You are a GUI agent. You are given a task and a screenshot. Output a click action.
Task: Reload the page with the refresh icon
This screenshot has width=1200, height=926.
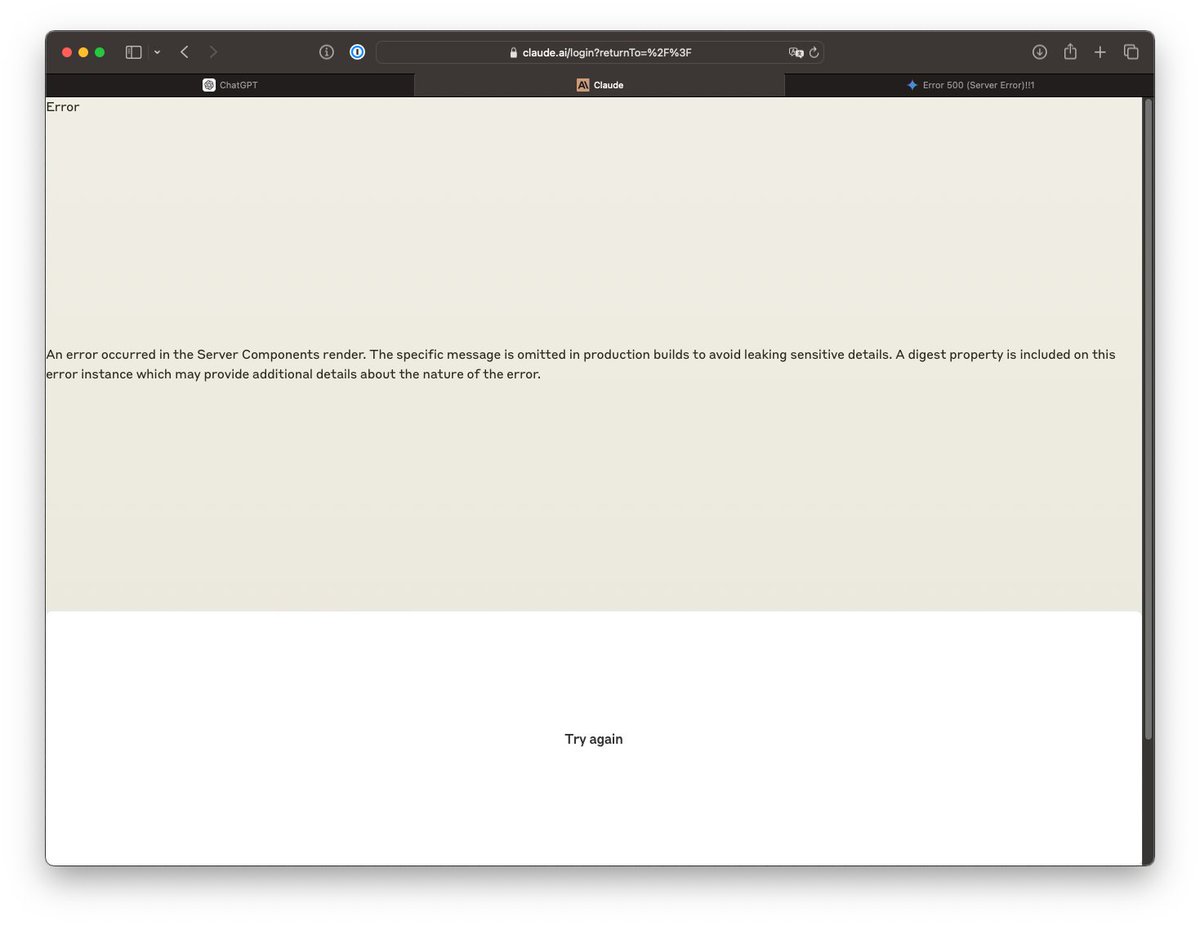coord(814,52)
